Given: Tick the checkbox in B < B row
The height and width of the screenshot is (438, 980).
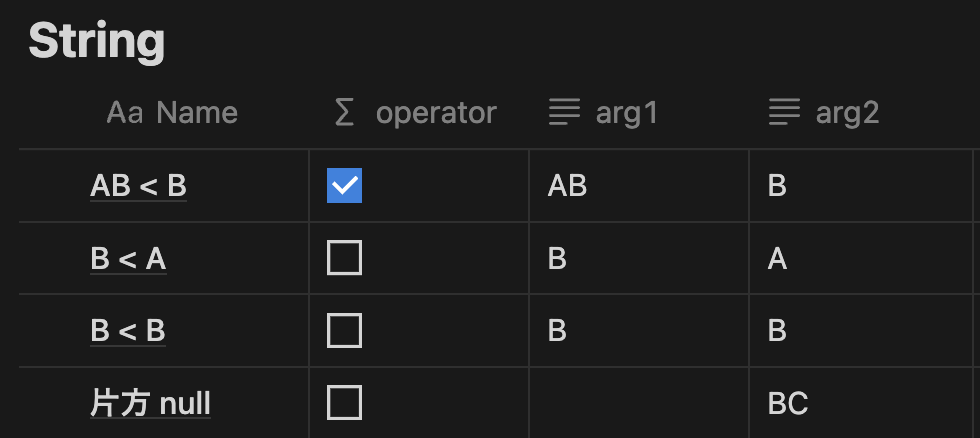Looking at the screenshot, I should click(x=344, y=331).
